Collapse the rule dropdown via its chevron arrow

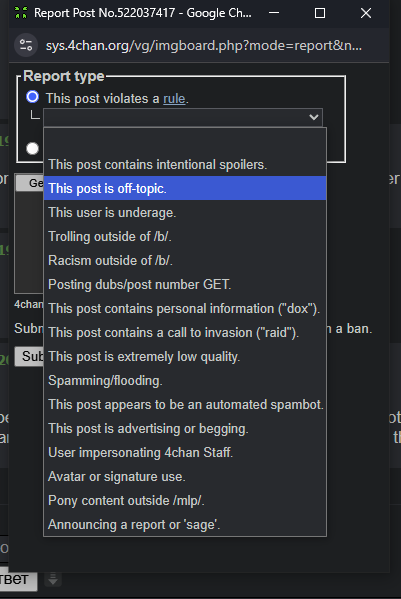coord(314,117)
